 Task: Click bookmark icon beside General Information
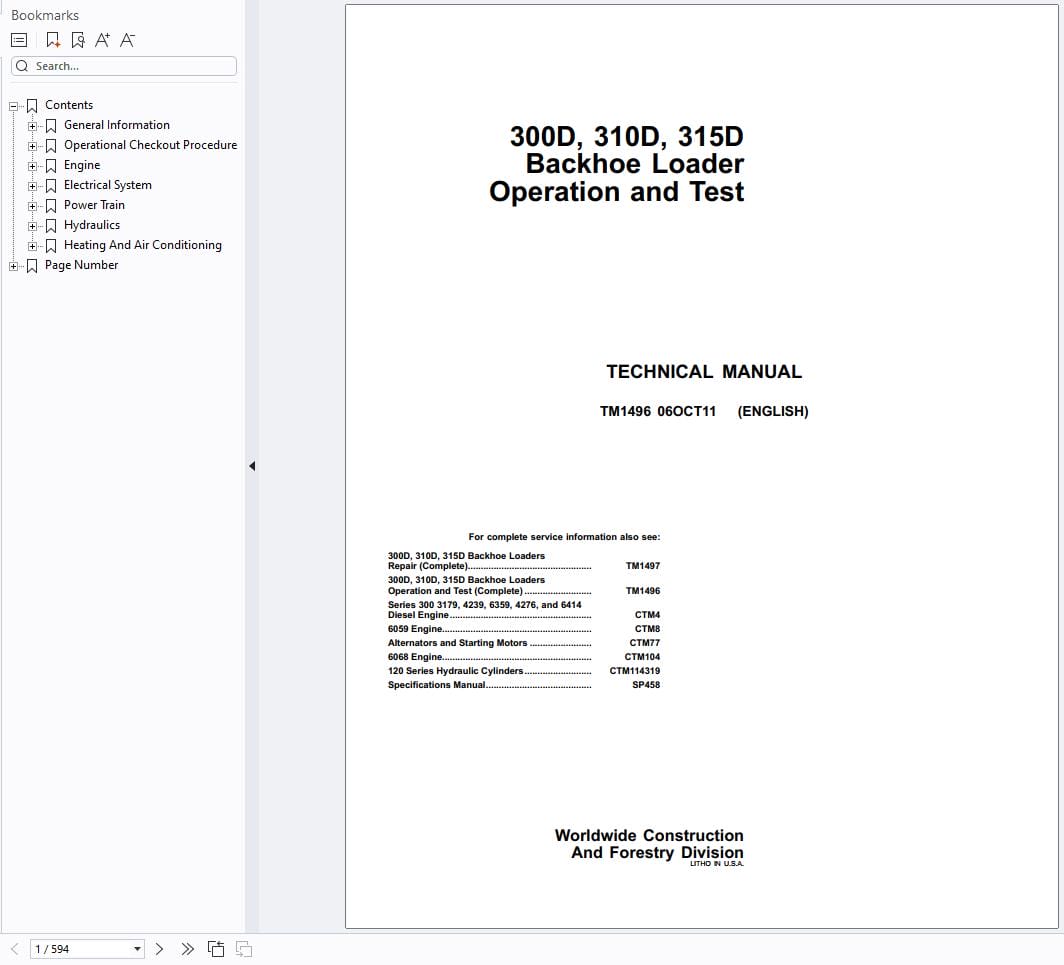[x=51, y=126]
